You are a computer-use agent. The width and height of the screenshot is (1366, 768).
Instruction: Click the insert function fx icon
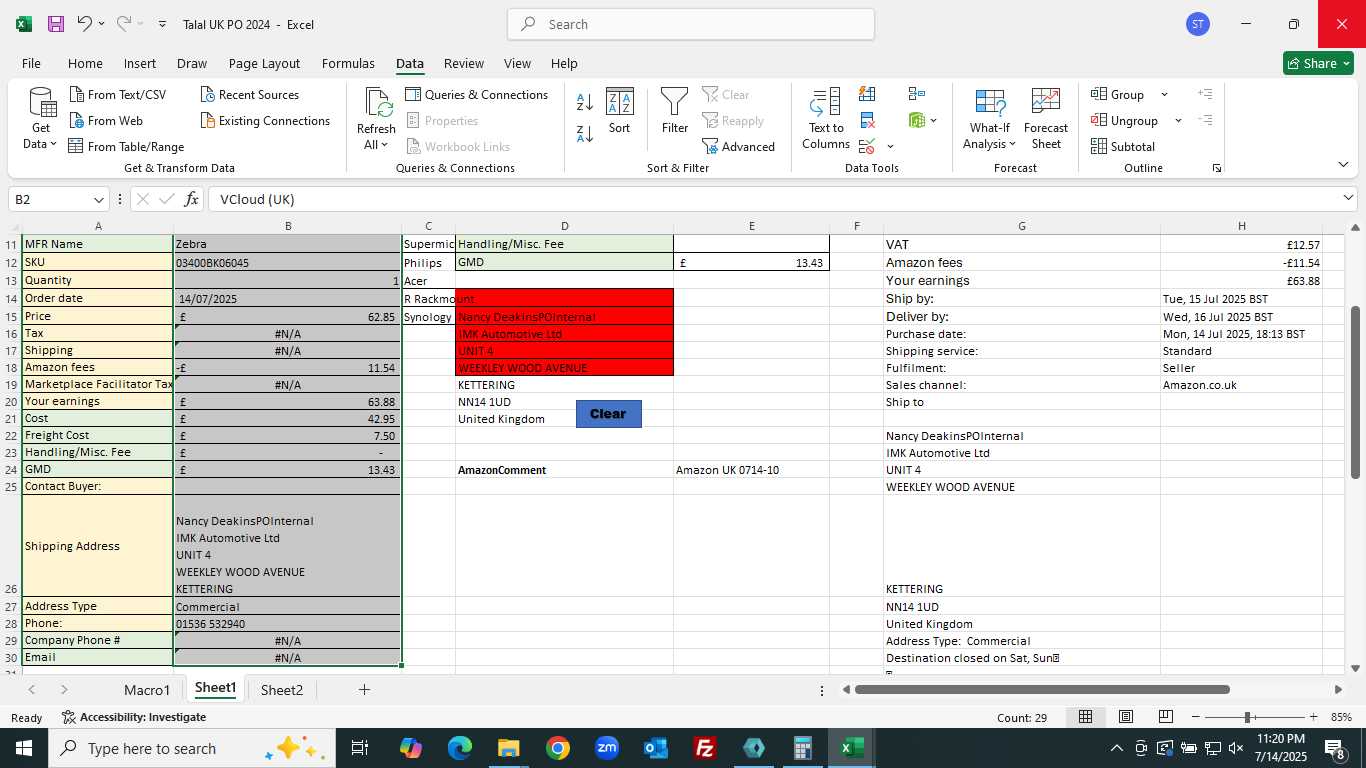(x=192, y=199)
